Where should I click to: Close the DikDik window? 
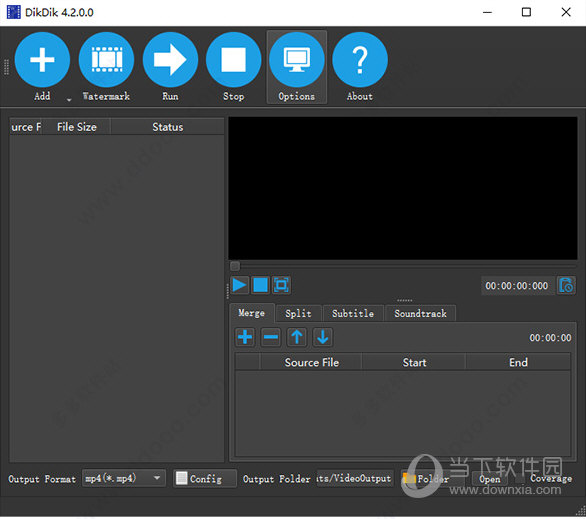(566, 12)
